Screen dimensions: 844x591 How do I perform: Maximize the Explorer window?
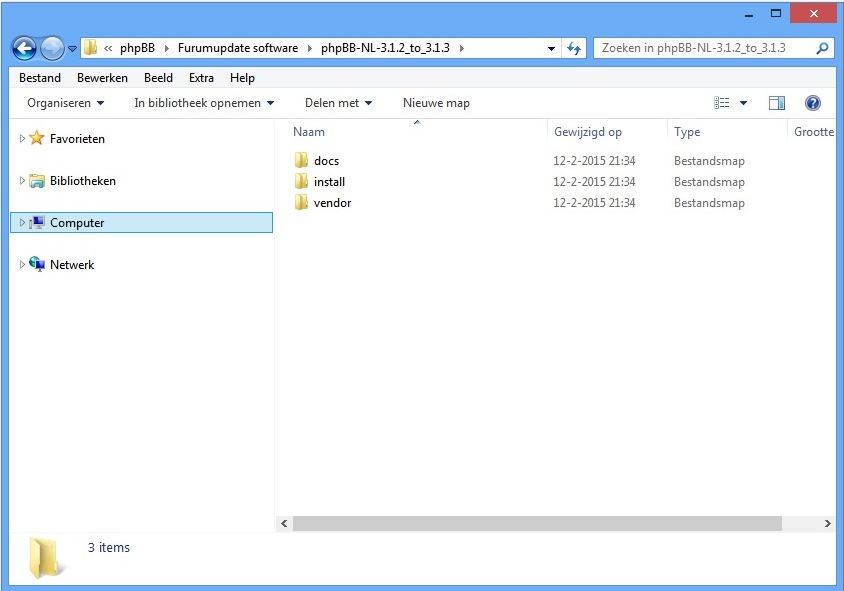776,13
